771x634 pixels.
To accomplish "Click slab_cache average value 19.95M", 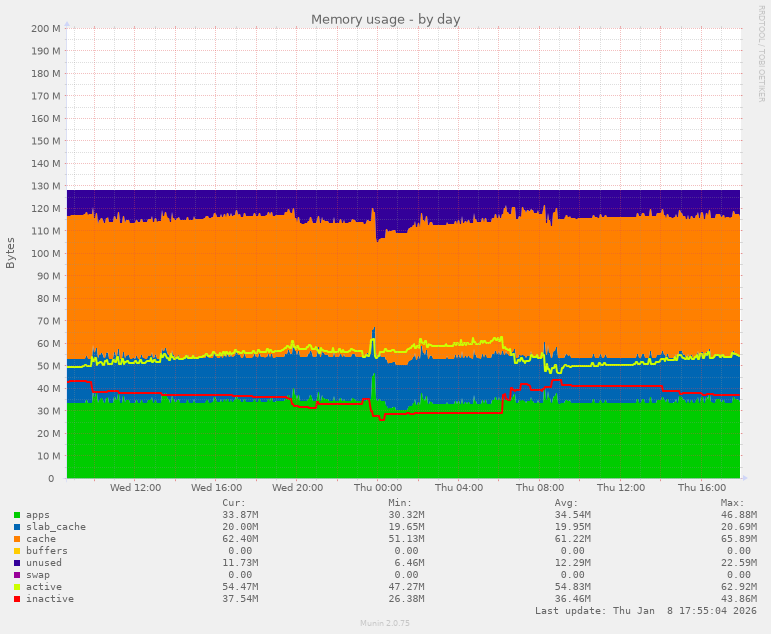I will point(572,527).
